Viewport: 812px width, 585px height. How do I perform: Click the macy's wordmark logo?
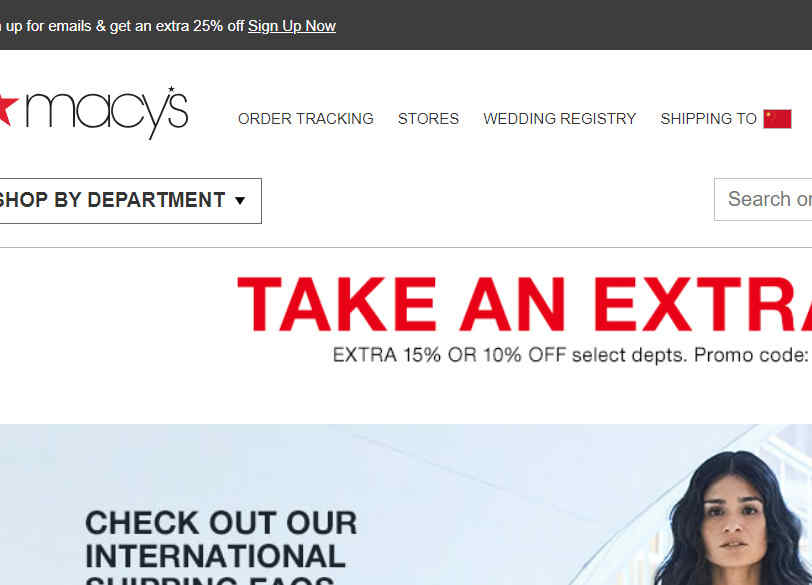tap(107, 113)
